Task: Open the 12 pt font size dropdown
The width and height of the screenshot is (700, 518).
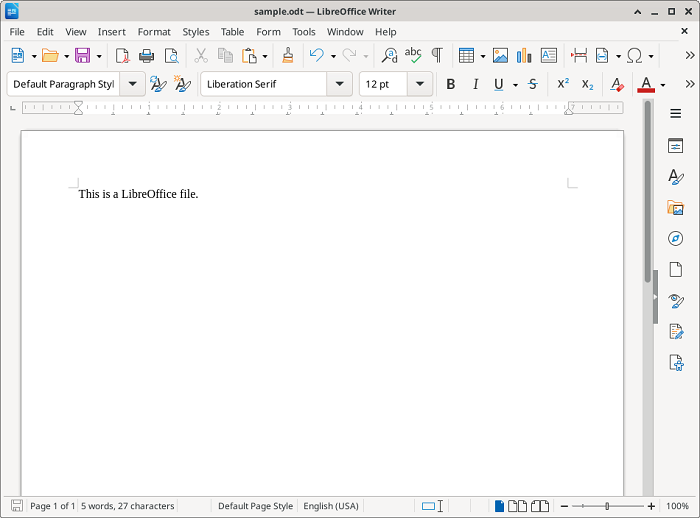Action: [420, 85]
